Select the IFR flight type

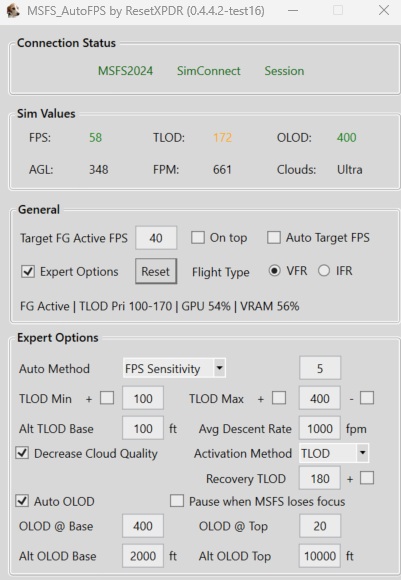click(x=324, y=271)
